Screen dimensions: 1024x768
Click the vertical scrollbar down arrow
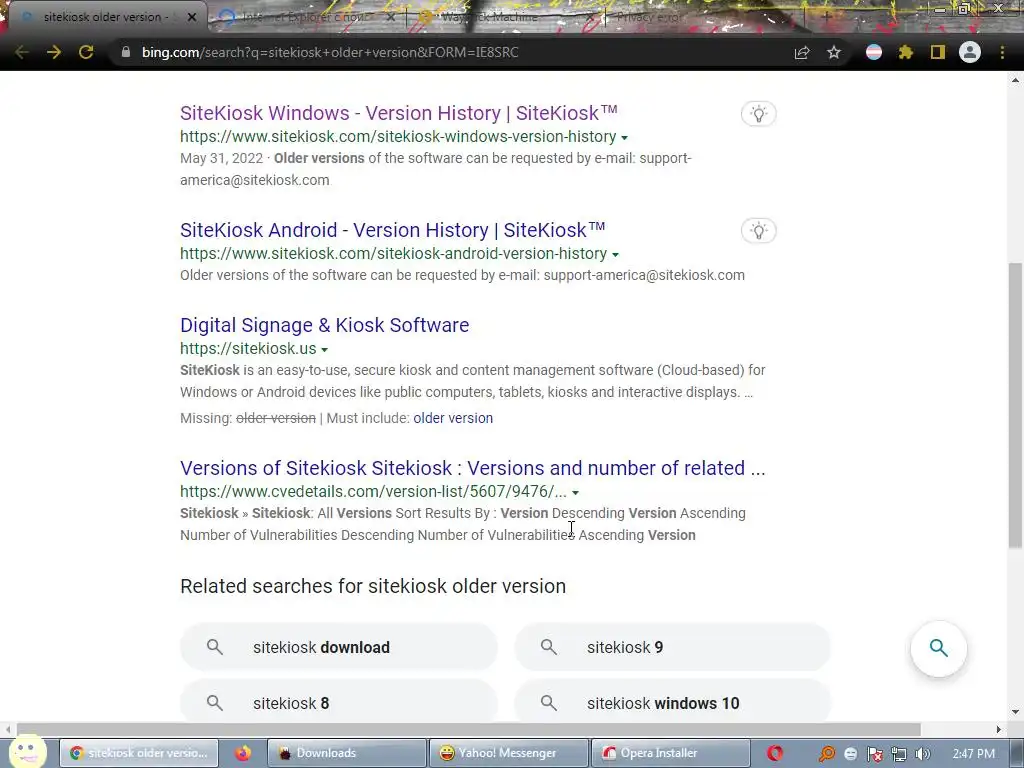(1016, 712)
